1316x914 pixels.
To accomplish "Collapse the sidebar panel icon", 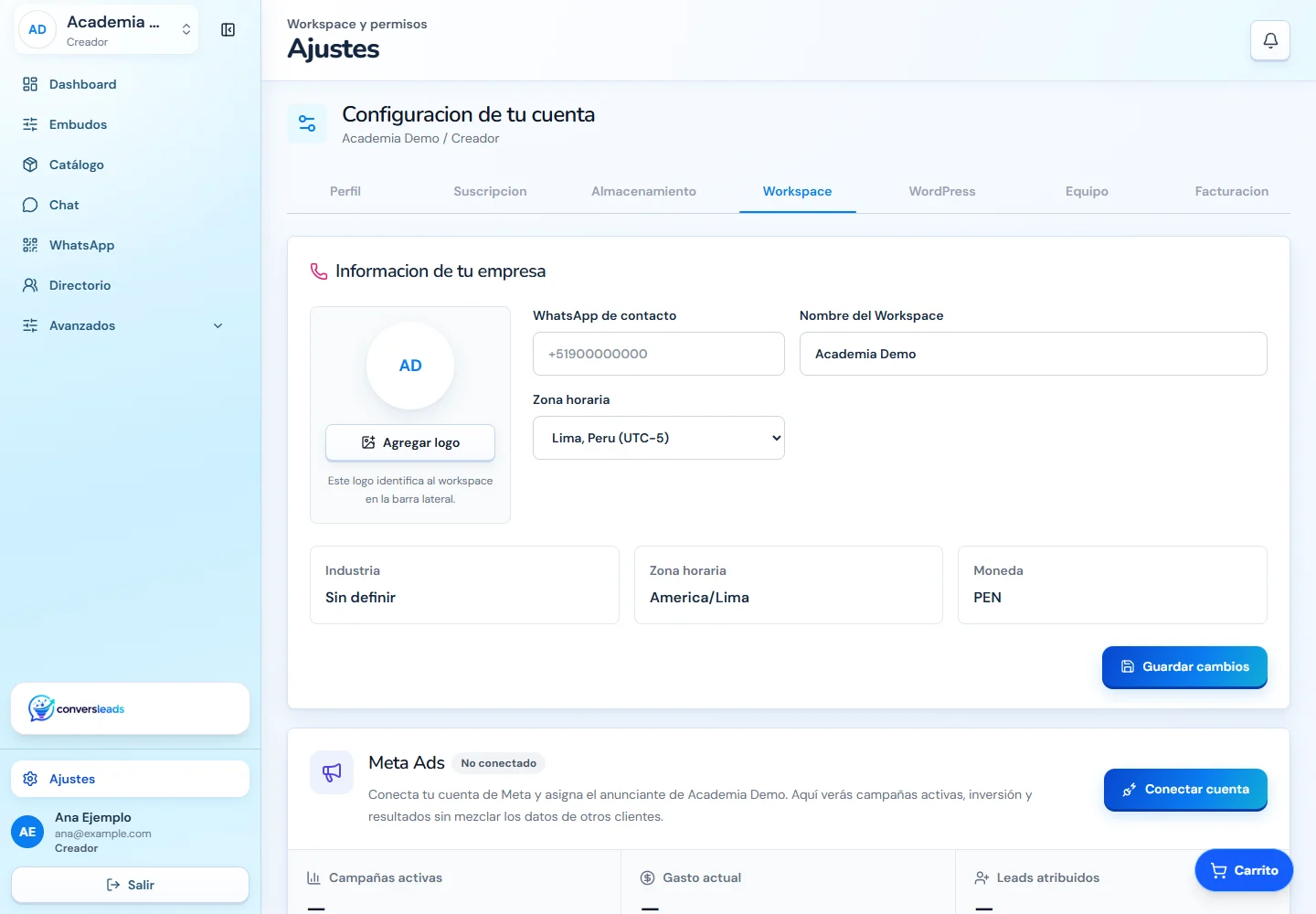I will pos(228,30).
